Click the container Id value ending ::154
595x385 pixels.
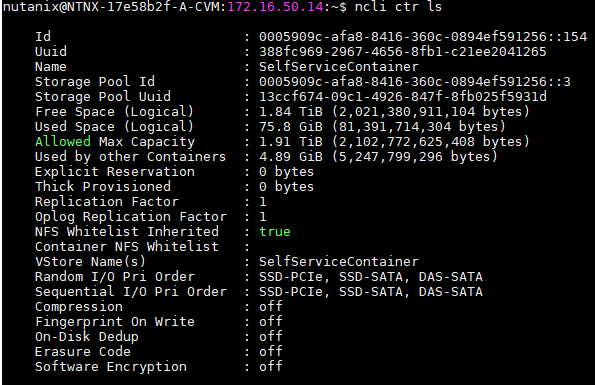pyautogui.click(x=423, y=37)
